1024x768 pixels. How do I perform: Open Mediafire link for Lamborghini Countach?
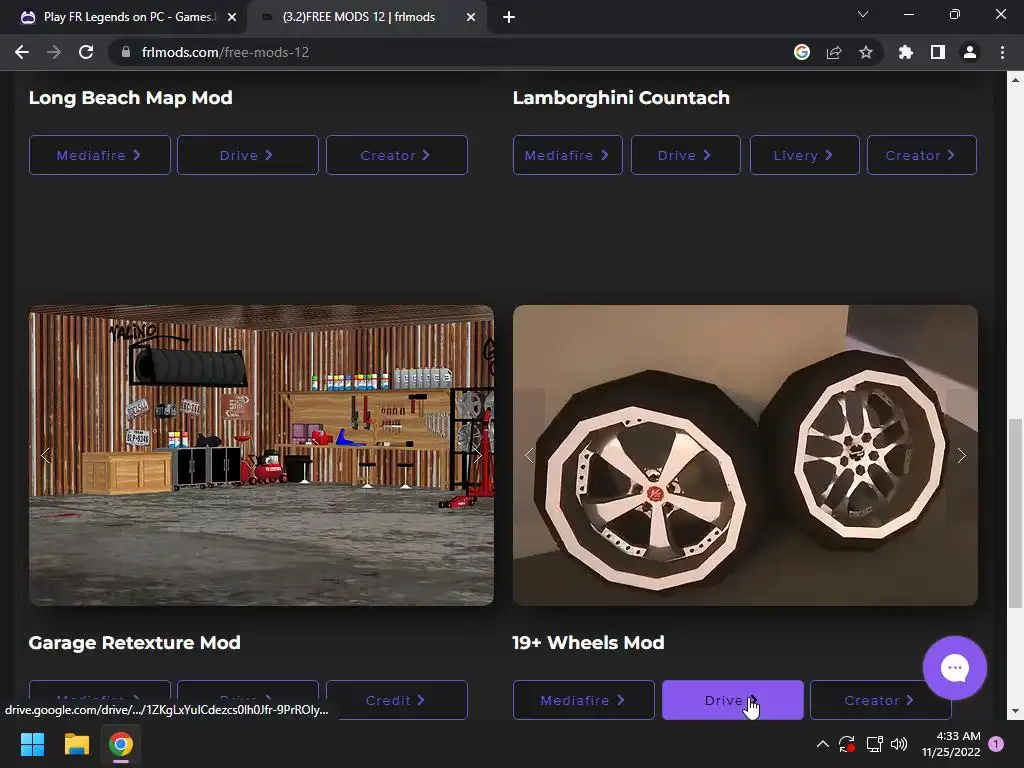click(x=568, y=155)
